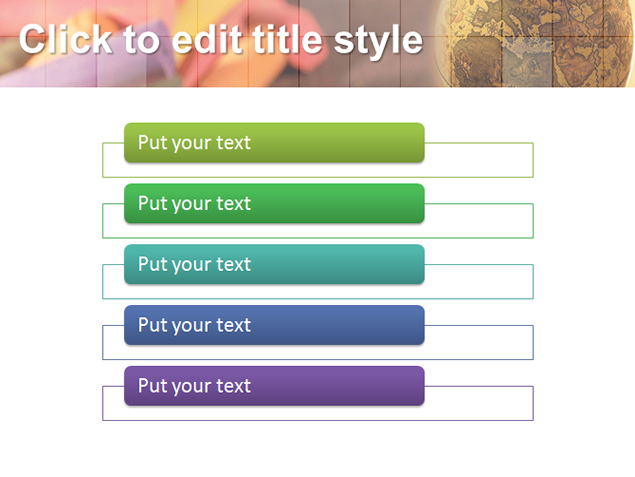This screenshot has height=477, width=635.
Task: Click the slide title text
Action: (221, 40)
